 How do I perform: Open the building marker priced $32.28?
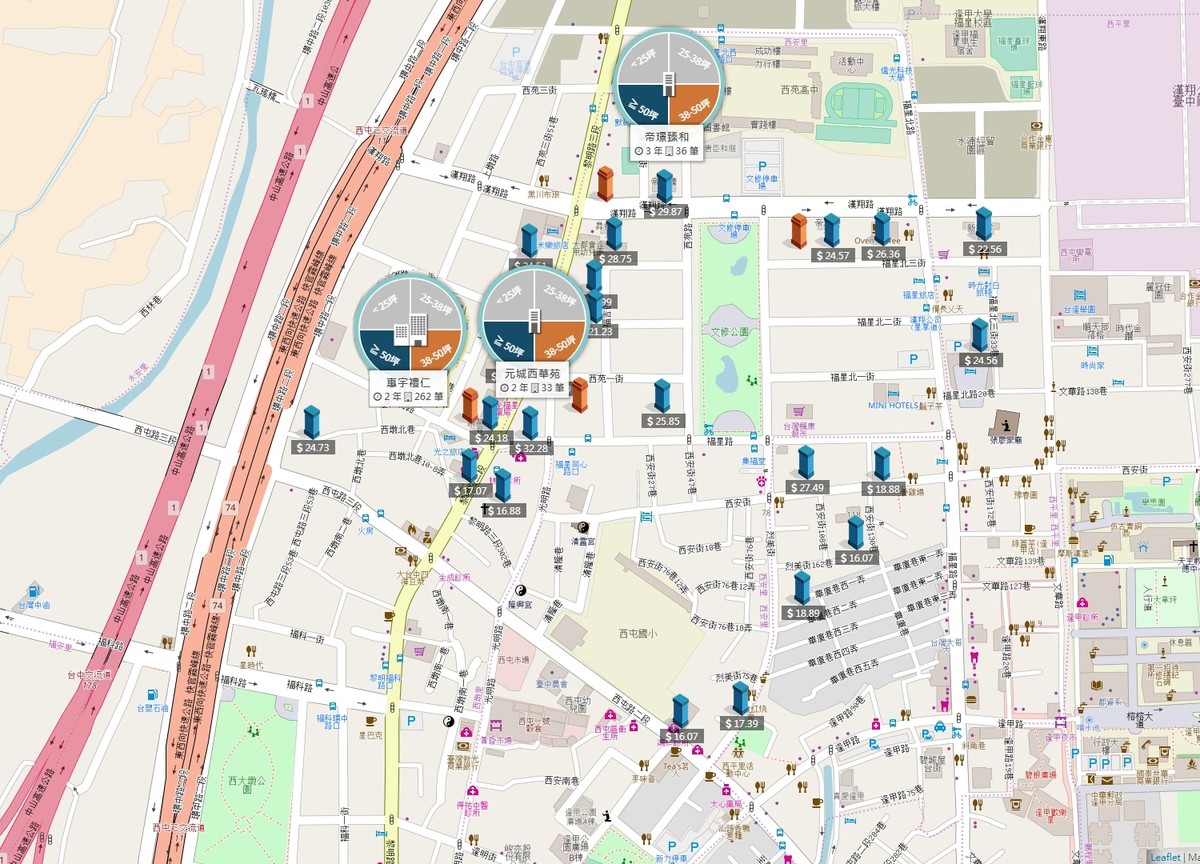(x=530, y=424)
